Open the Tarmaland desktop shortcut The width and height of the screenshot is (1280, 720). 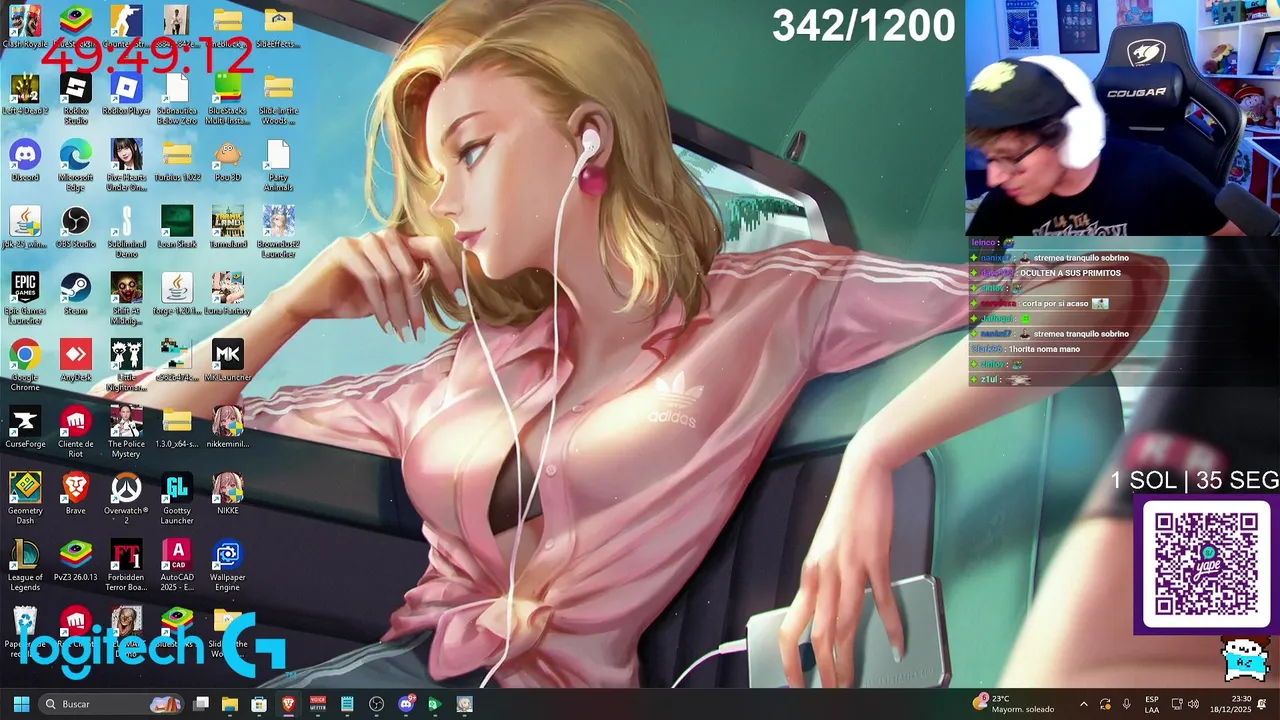point(228,228)
